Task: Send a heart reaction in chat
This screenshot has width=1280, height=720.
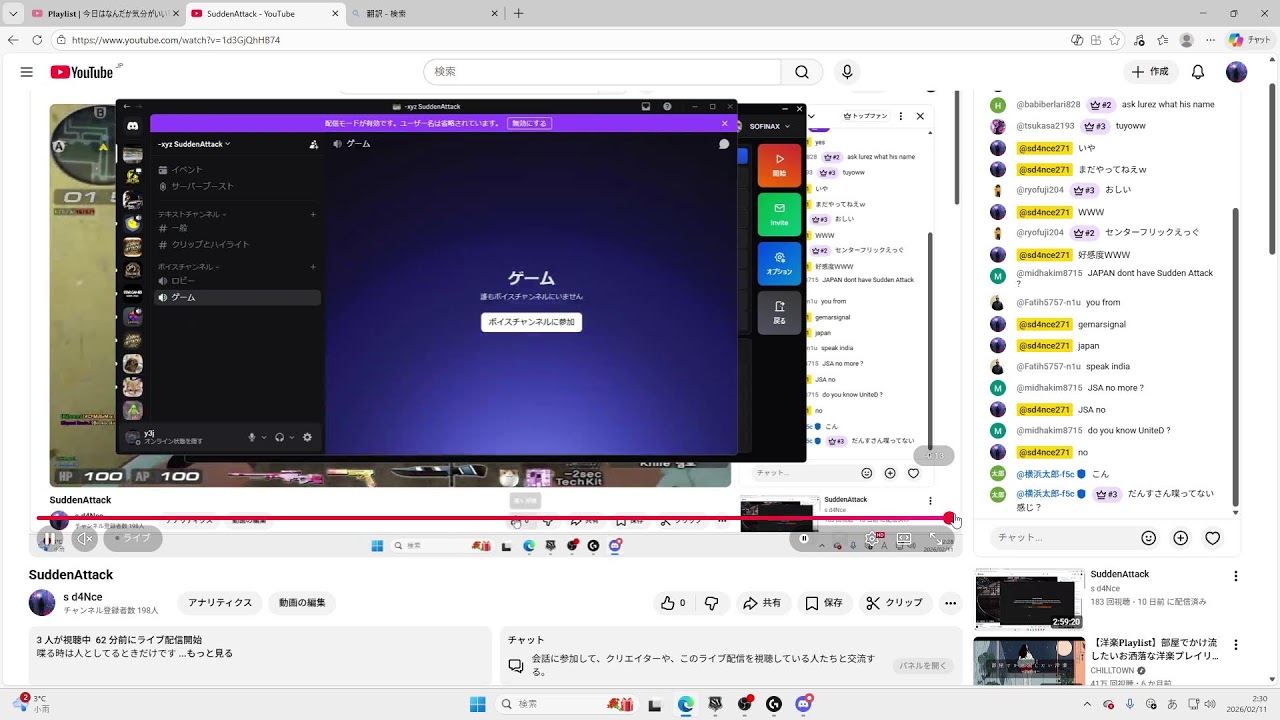Action: (x=1213, y=538)
